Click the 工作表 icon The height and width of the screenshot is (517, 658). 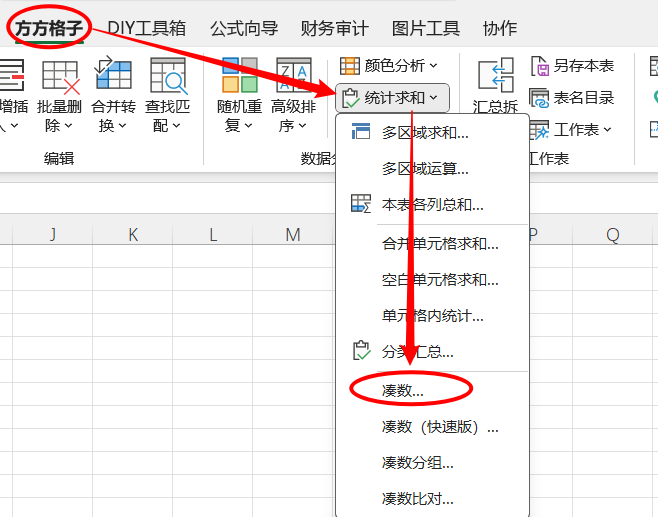coord(539,130)
